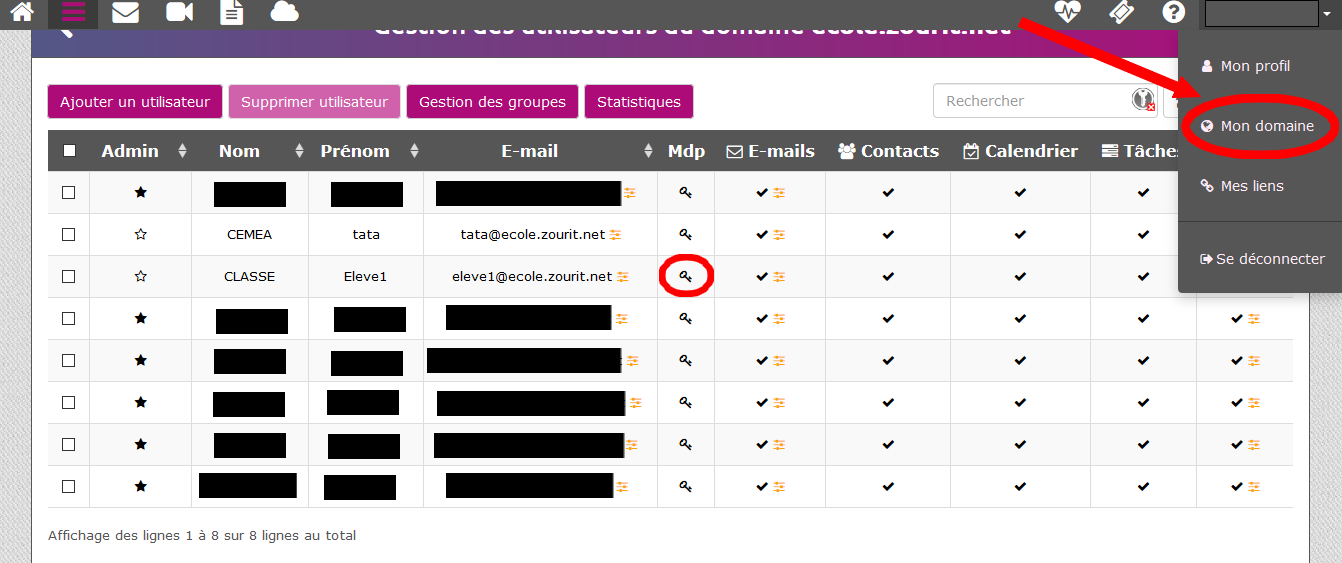Open the mail envelope icon
Screen dimensions: 1342x563
(x=125, y=13)
